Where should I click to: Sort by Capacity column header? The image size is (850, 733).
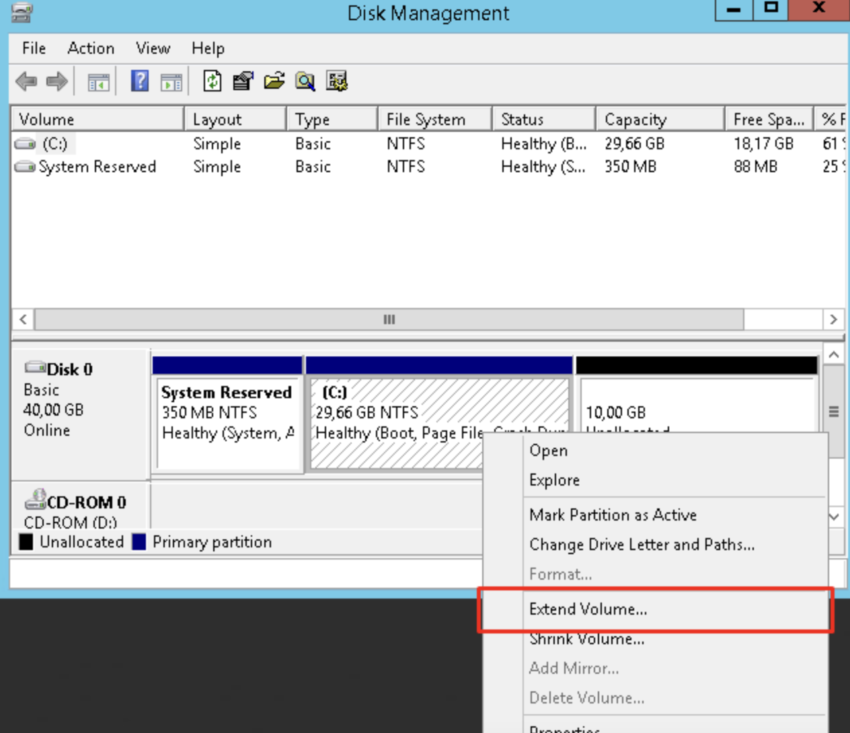(636, 119)
